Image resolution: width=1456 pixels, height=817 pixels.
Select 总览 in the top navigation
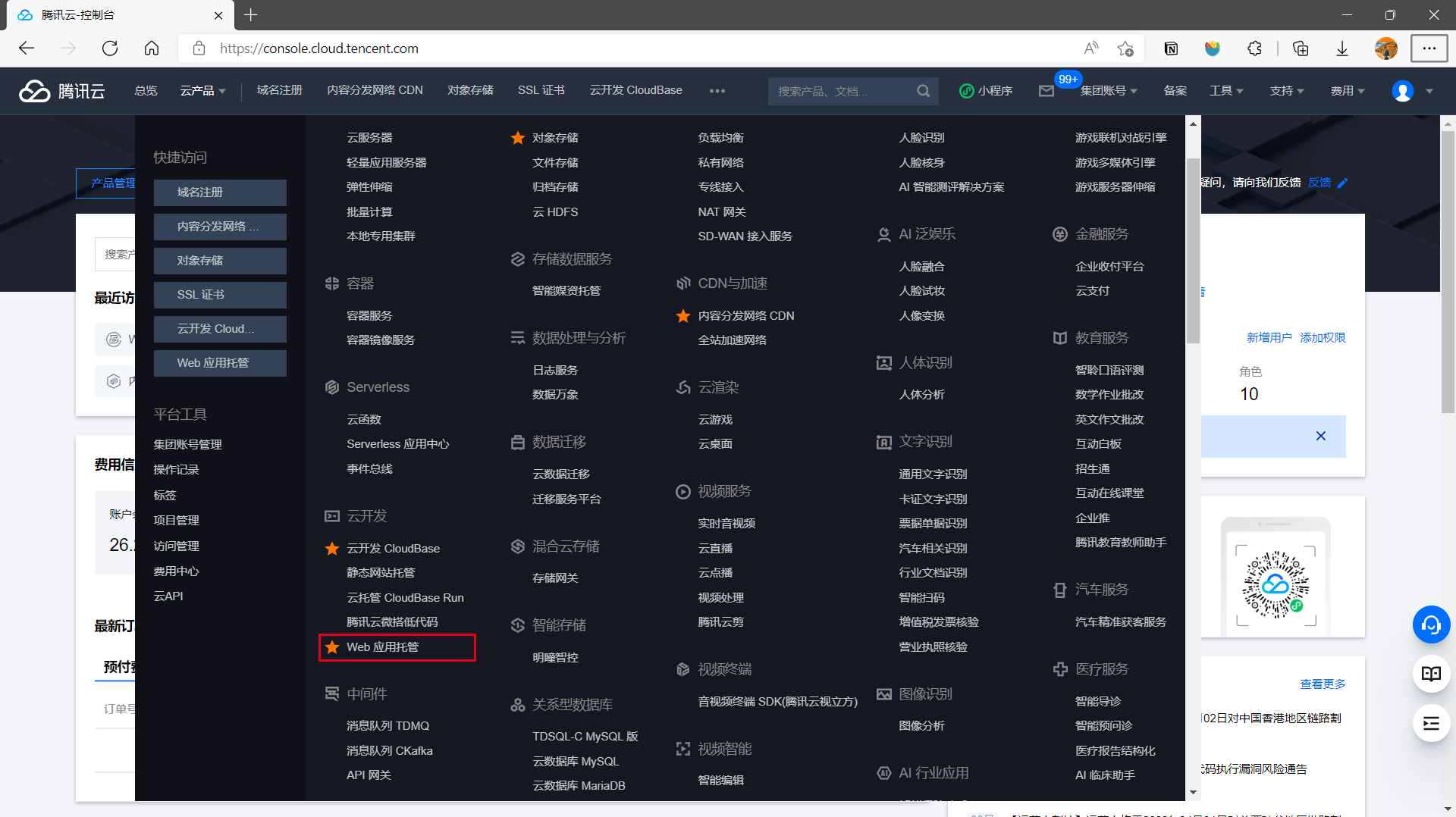[x=146, y=90]
